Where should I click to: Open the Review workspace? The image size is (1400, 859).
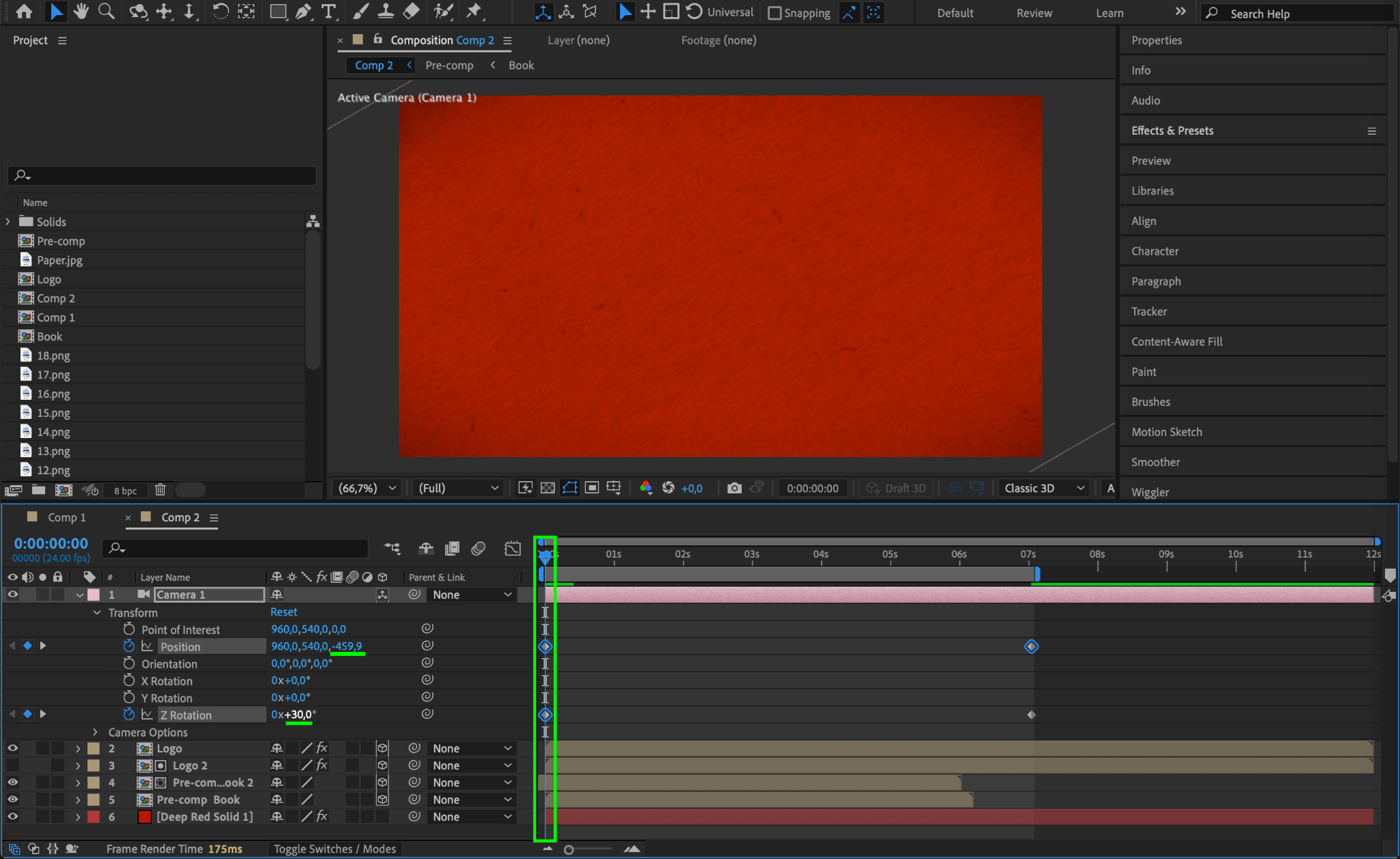(1034, 13)
